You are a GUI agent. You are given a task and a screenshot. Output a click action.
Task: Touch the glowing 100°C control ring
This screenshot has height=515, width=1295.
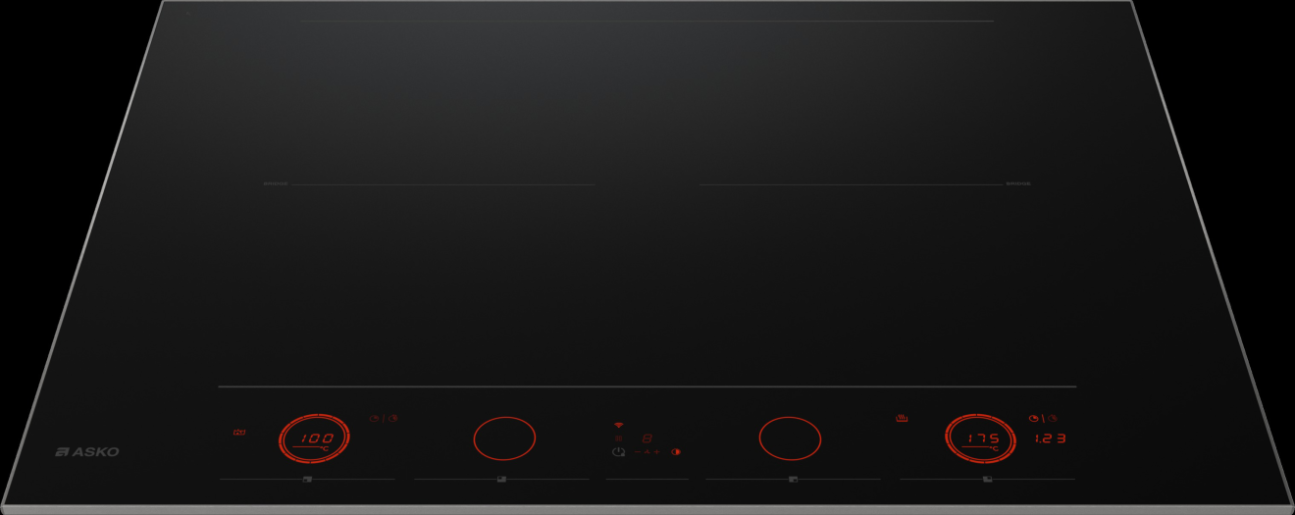[x=314, y=439]
